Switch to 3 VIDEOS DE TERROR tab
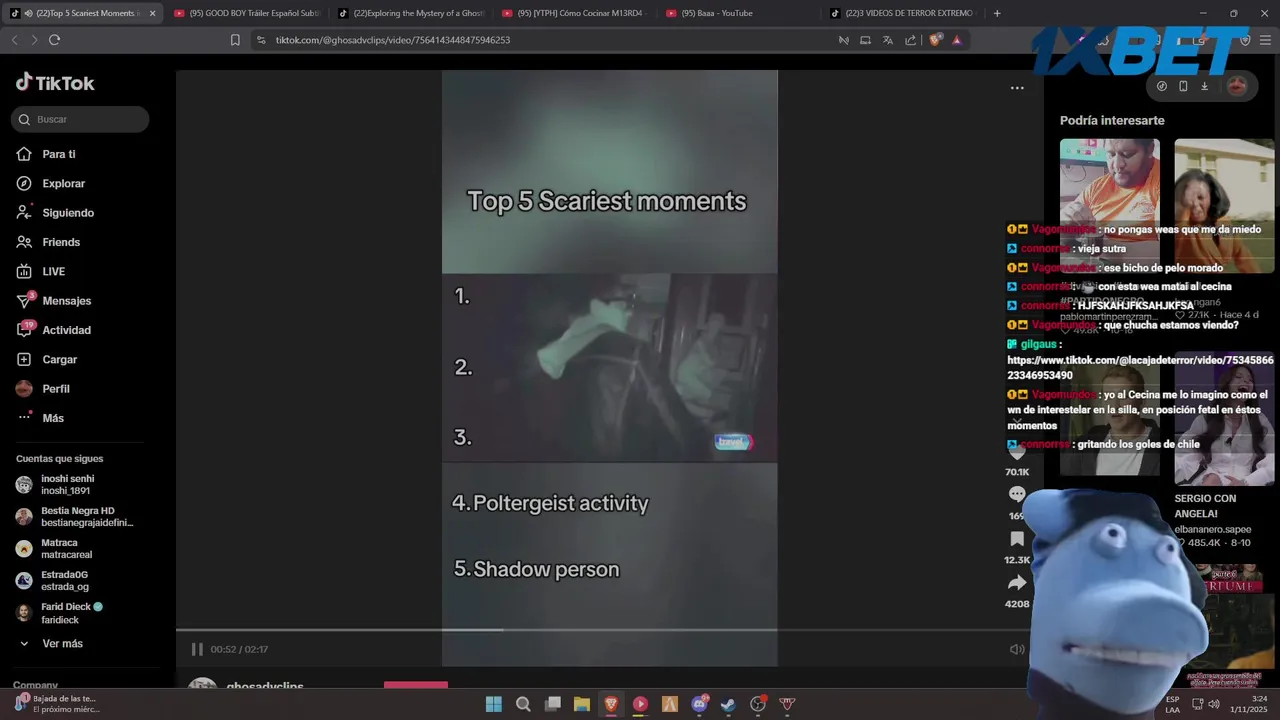Screen dimensions: 1280x720 click(903, 13)
